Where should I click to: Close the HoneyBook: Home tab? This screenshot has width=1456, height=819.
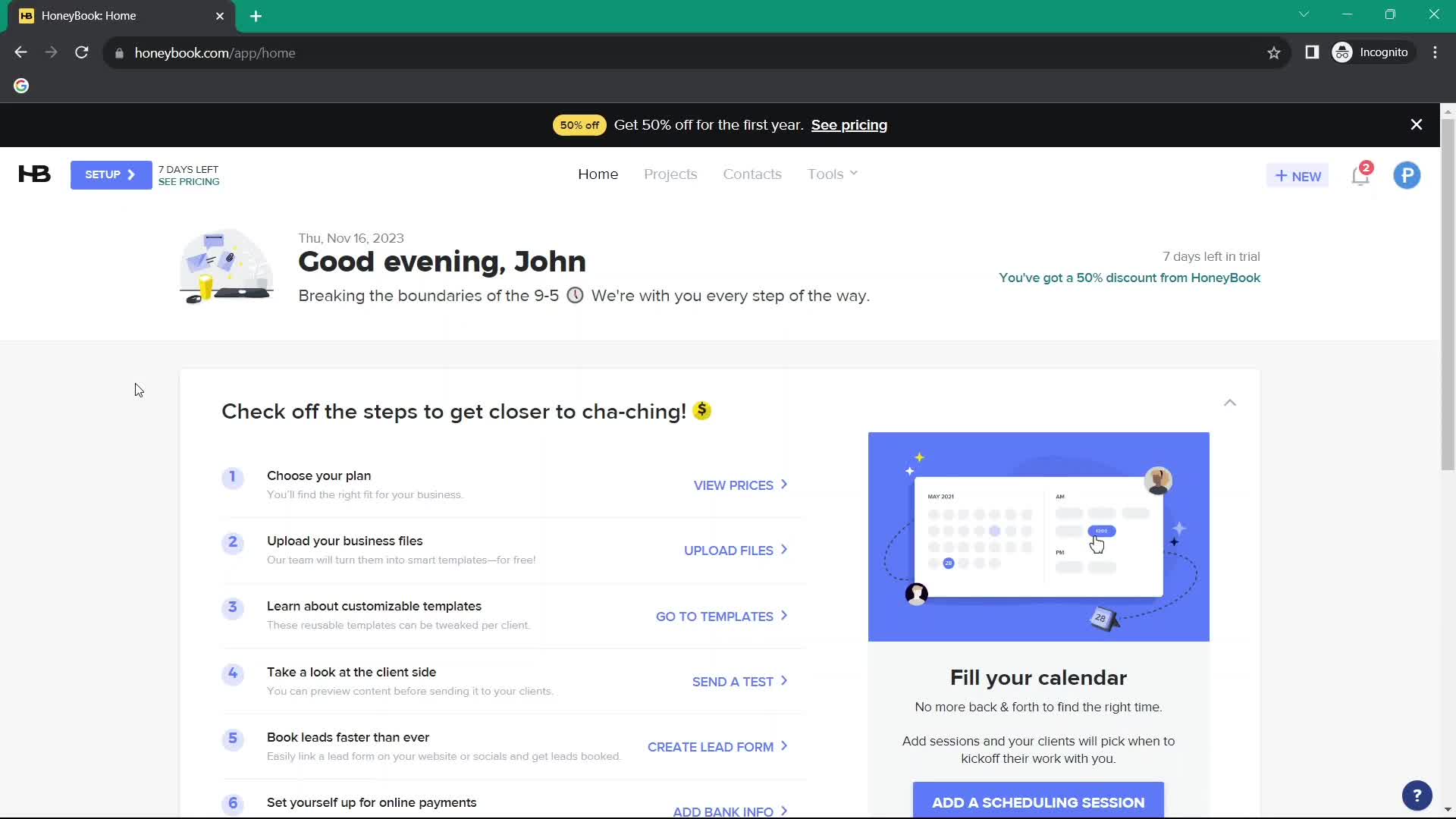coord(220,16)
